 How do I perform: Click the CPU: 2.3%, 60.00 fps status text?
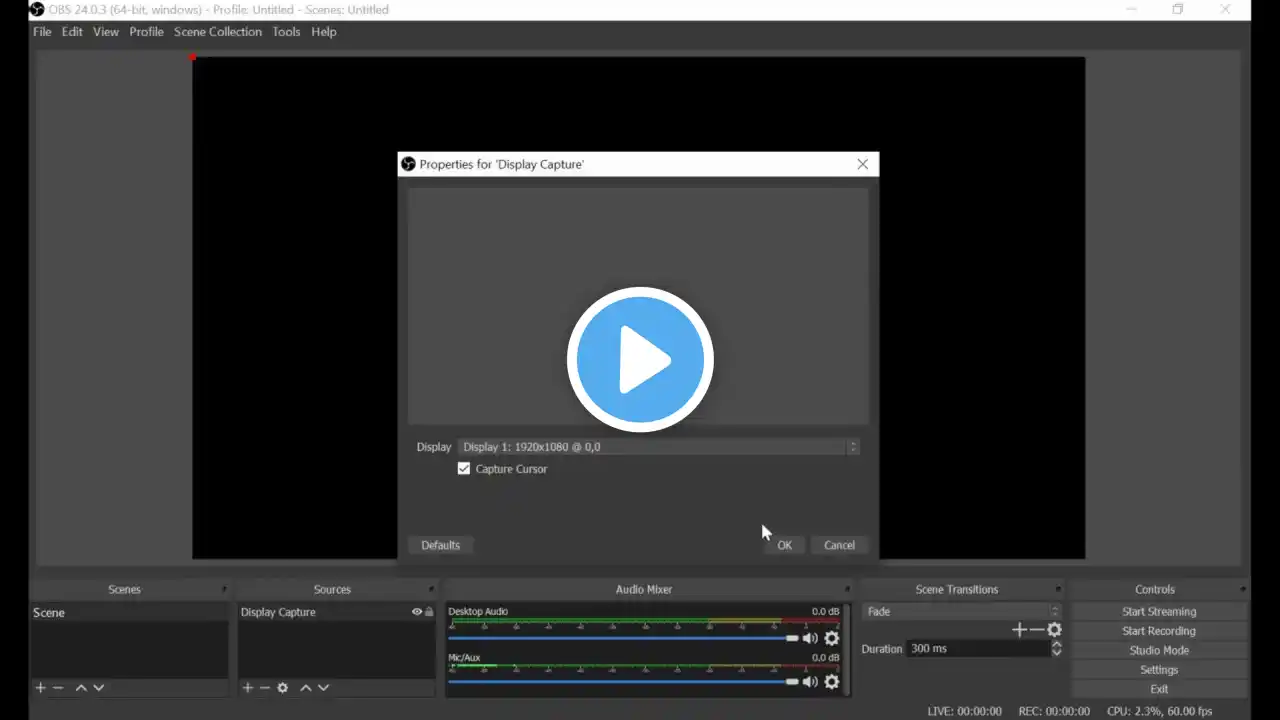(x=1159, y=711)
